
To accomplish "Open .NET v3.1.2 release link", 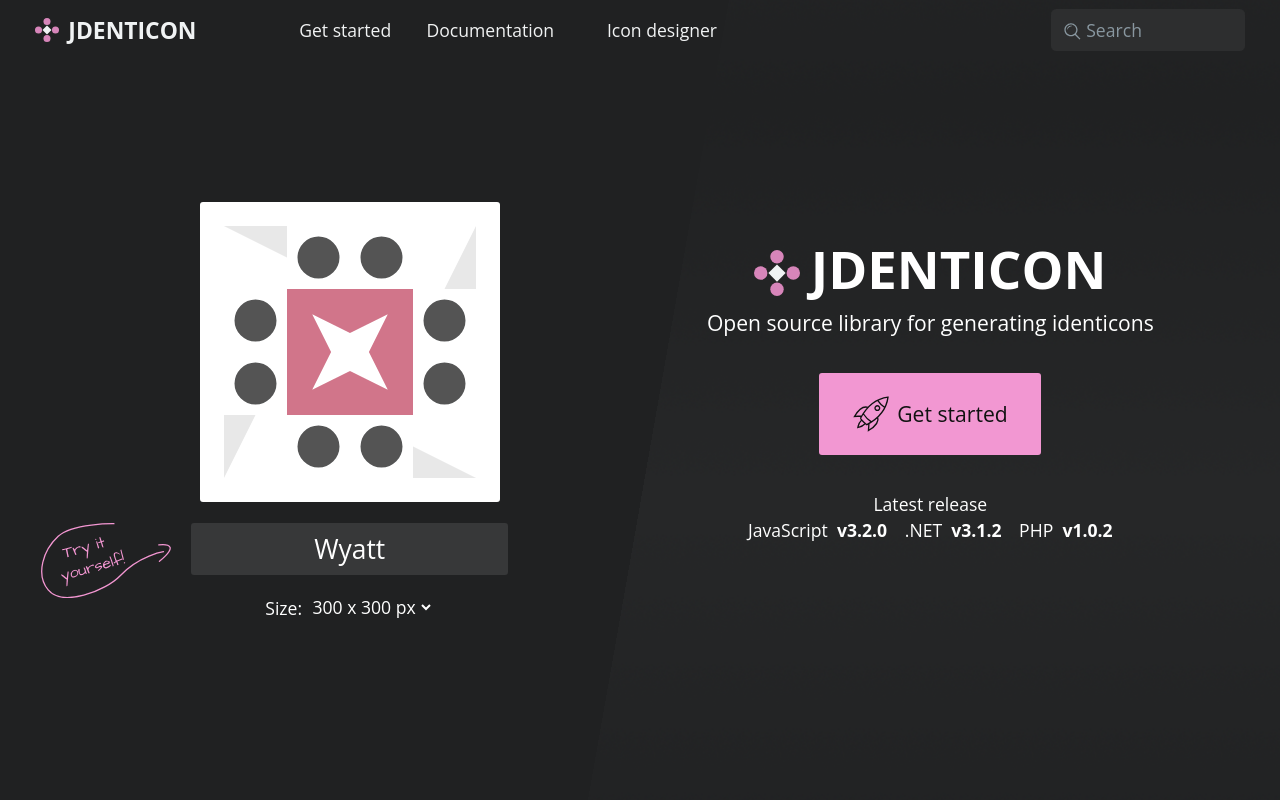I will click(x=953, y=531).
